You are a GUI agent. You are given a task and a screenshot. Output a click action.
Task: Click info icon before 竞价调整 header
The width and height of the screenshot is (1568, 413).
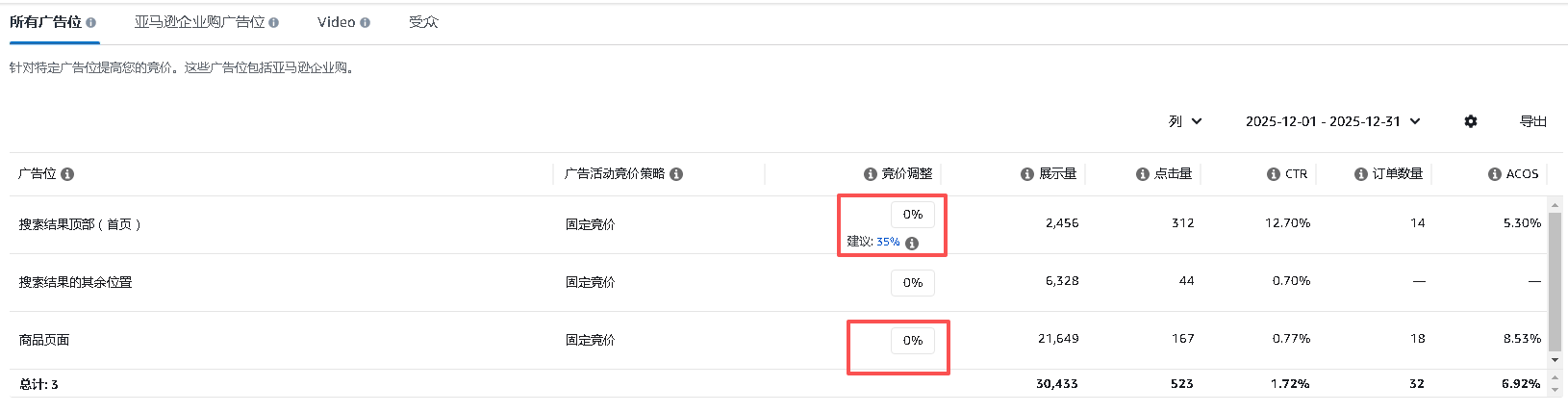click(x=871, y=174)
